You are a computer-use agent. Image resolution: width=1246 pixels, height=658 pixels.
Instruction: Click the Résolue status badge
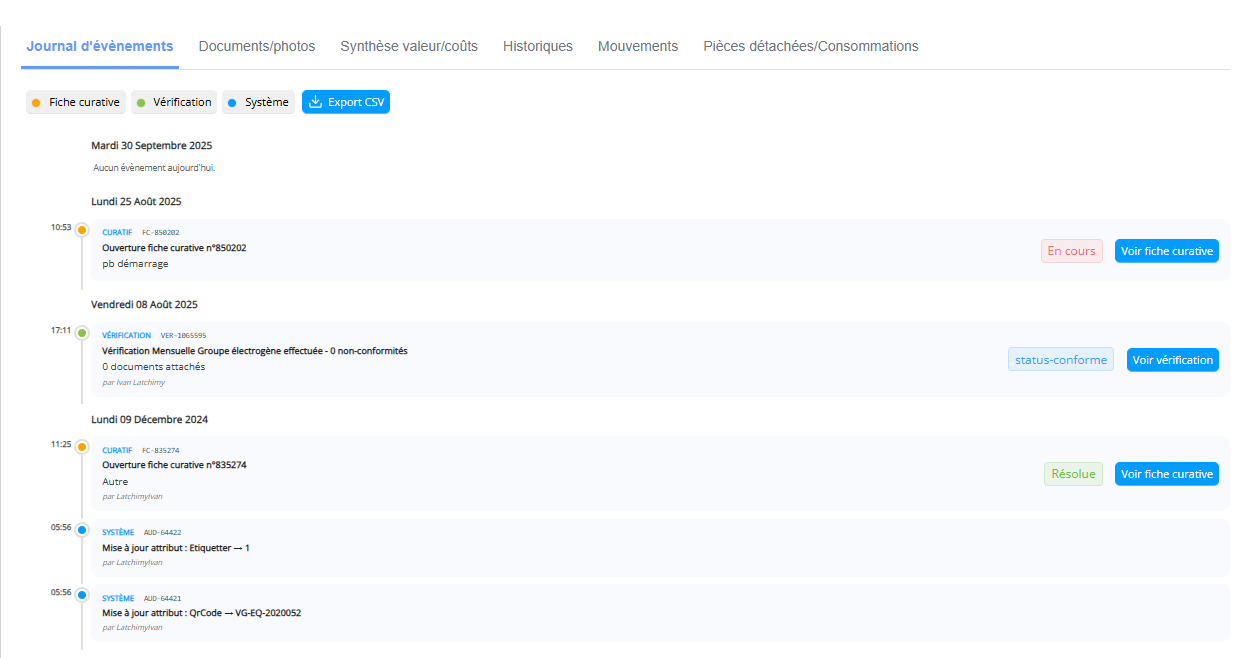pos(1073,474)
